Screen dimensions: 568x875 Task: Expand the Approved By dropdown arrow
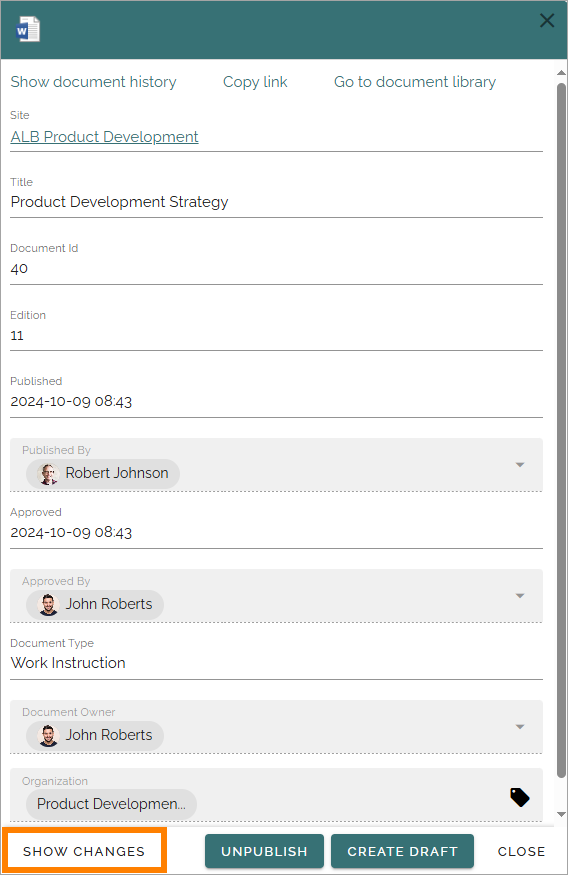point(519,596)
